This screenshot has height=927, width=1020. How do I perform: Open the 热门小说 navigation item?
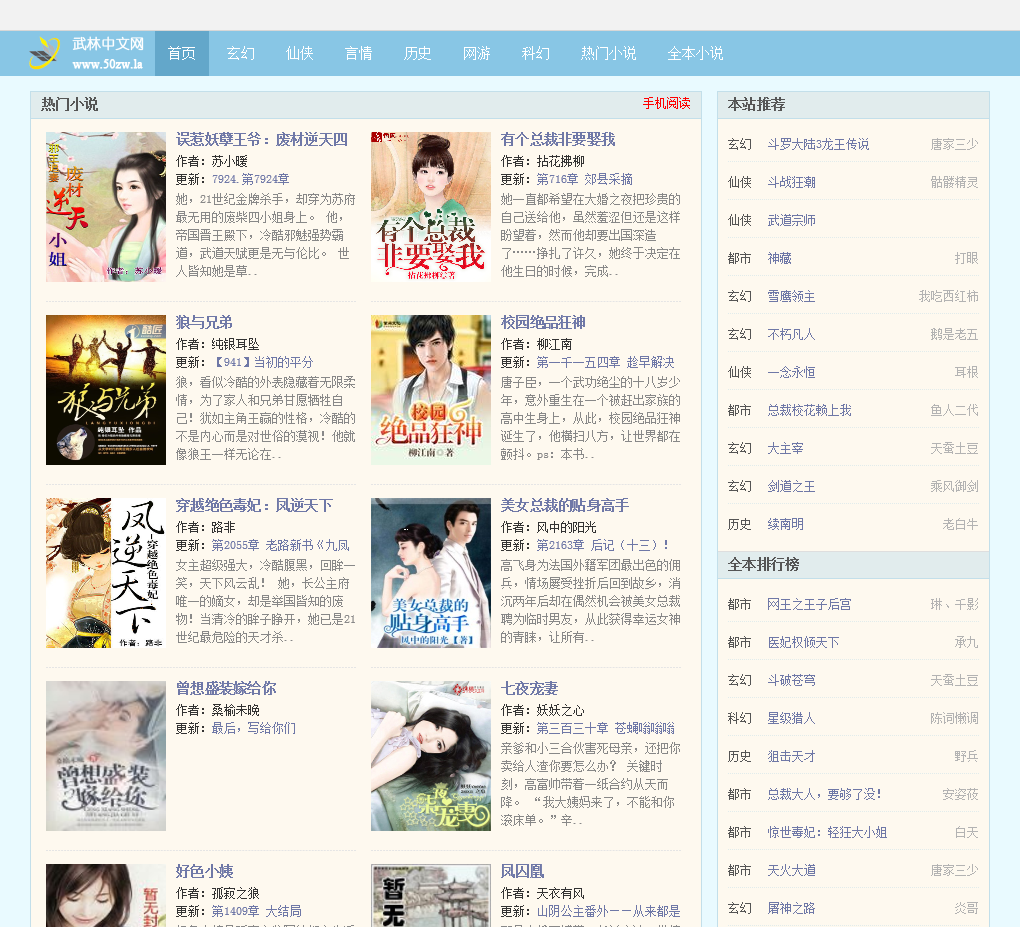point(608,53)
